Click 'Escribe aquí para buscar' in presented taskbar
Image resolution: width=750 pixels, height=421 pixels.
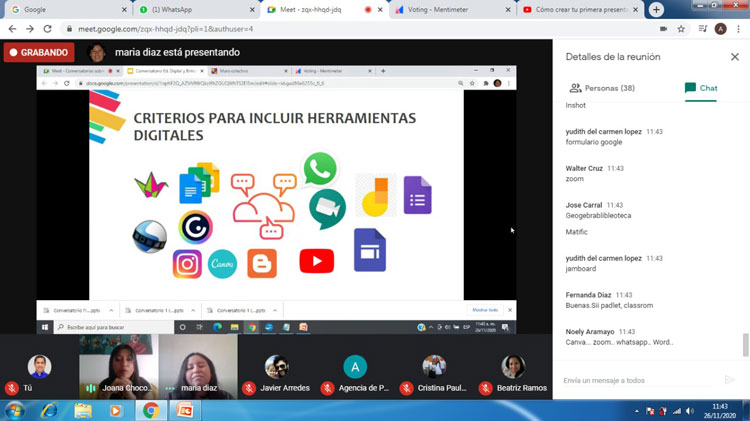pyautogui.click(x=114, y=327)
